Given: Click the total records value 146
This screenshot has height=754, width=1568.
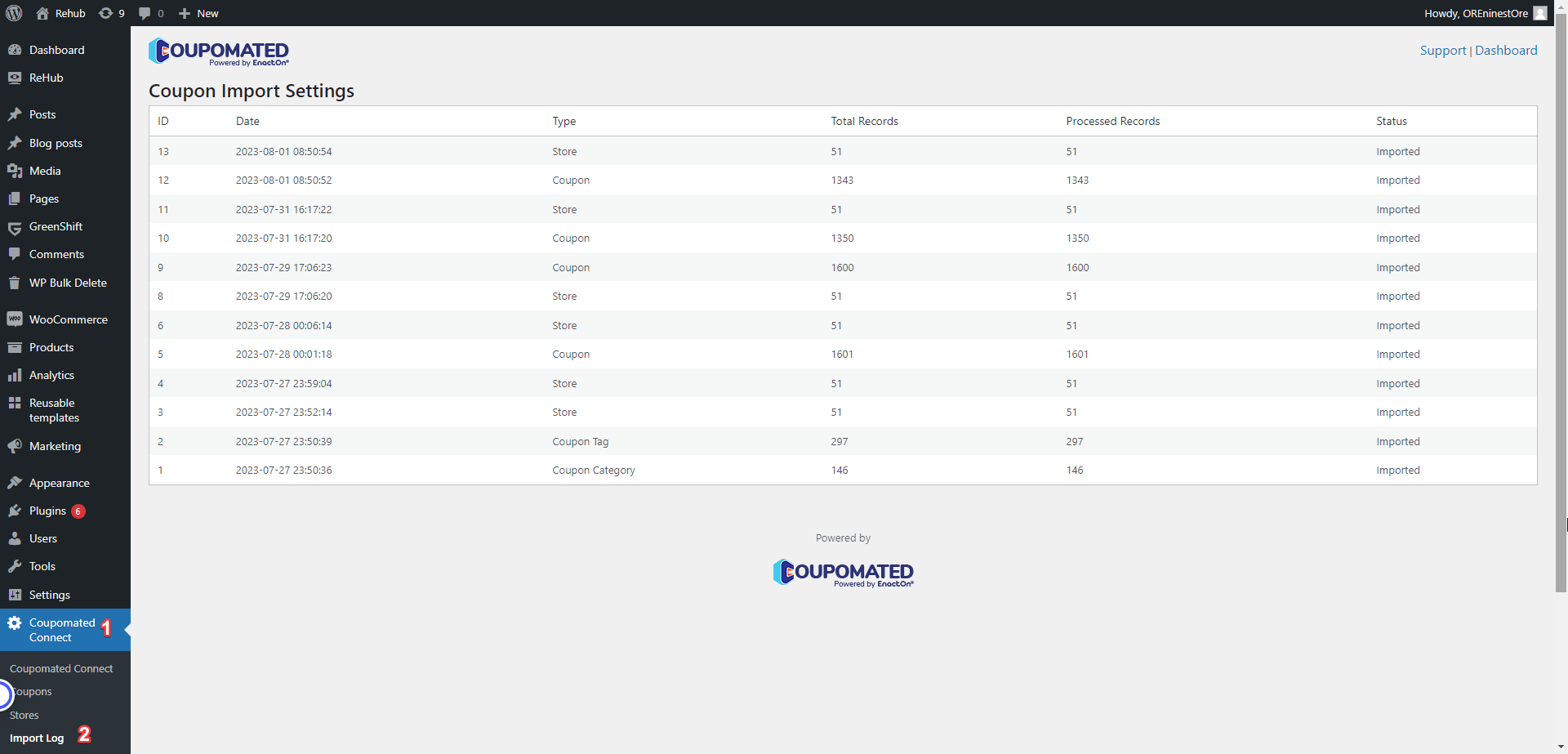Looking at the screenshot, I should pyautogui.click(x=840, y=470).
